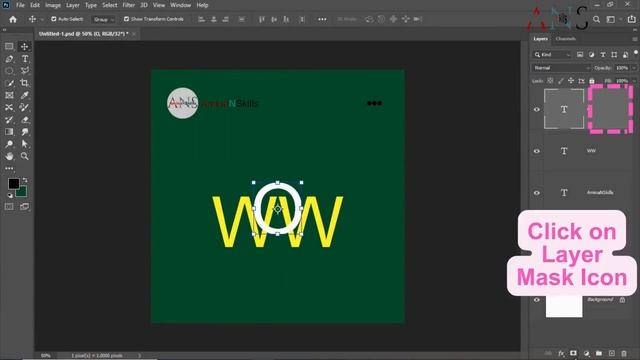
Task: Select the Pen tool
Action: point(9,59)
